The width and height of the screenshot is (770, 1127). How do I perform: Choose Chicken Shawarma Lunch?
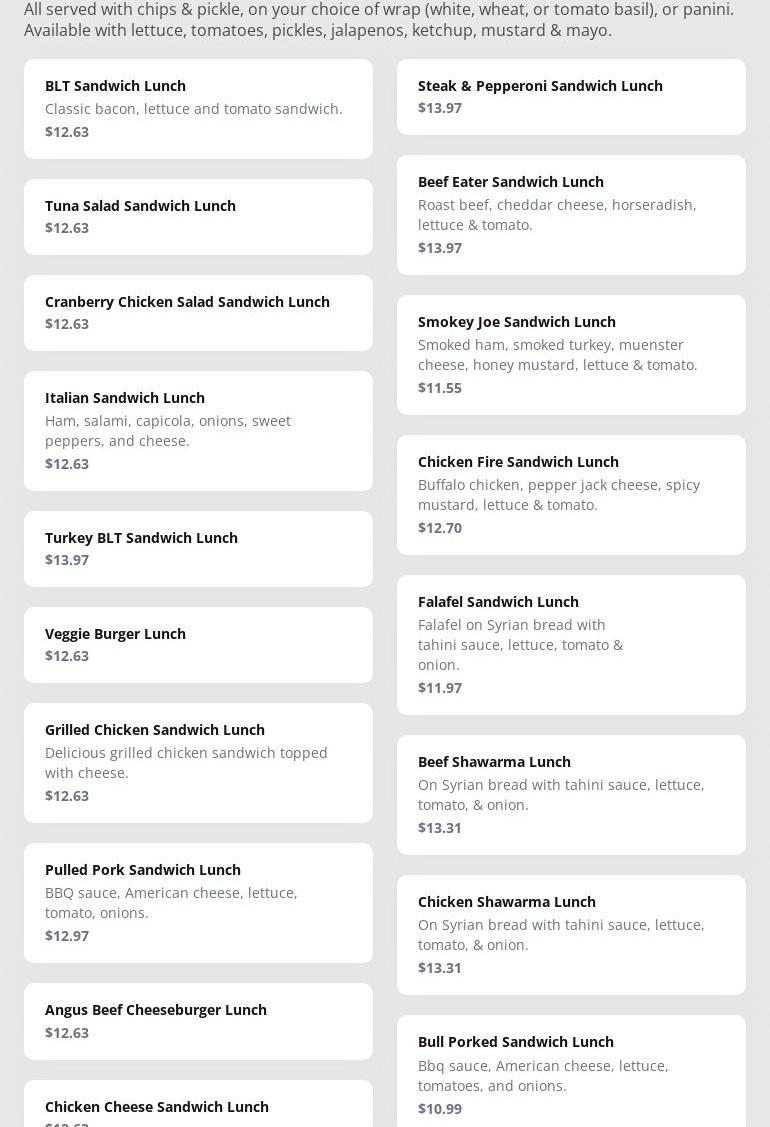(x=571, y=934)
